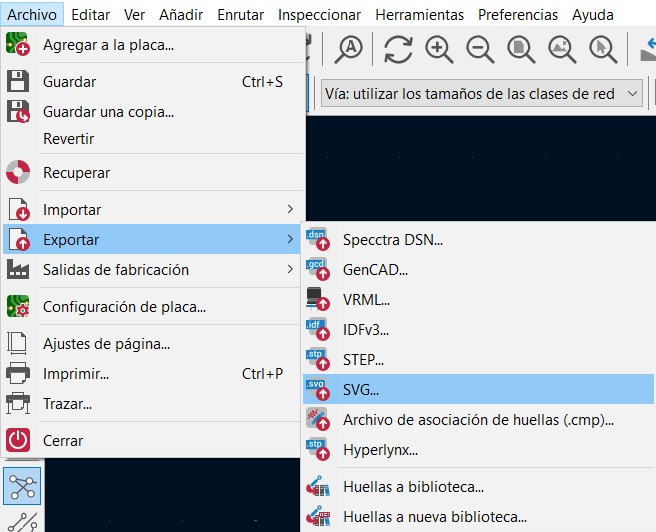Choose SVG... in the export submenu

[x=478, y=389]
